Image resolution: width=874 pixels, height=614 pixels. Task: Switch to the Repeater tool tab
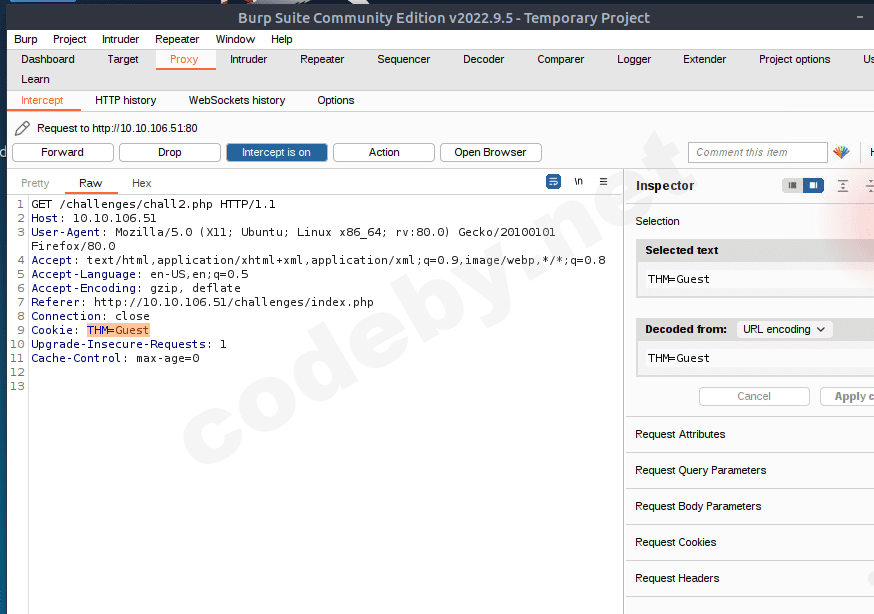coord(322,59)
